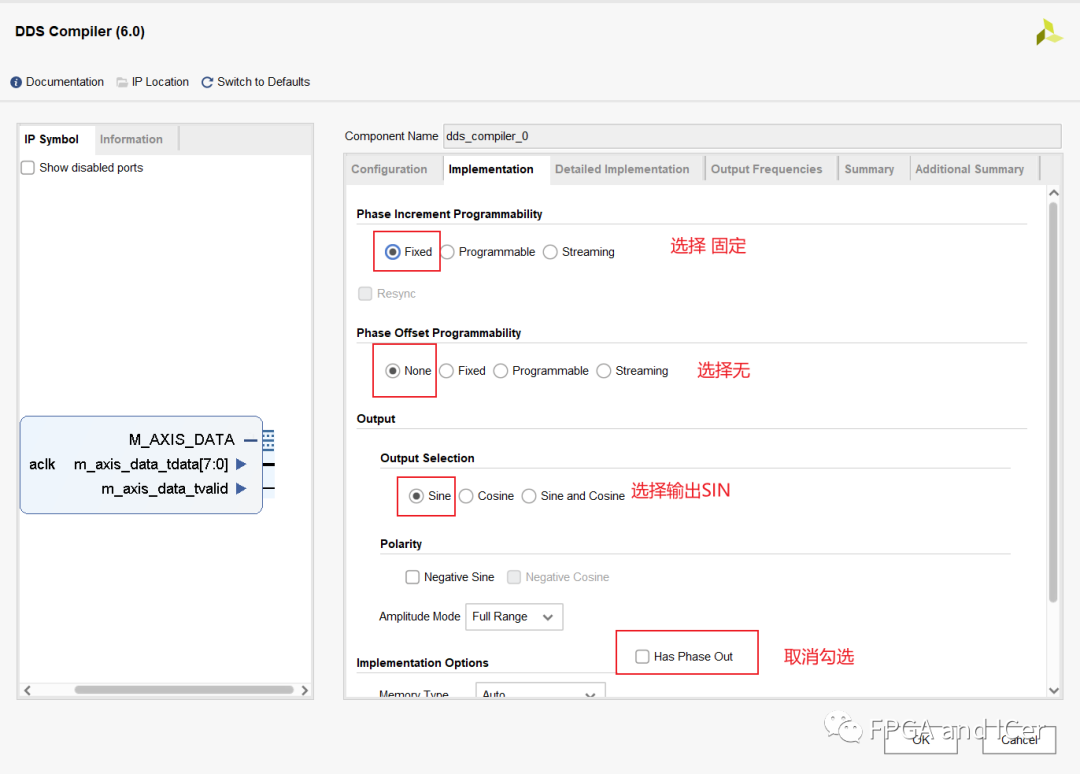Click the OK button
This screenshot has height=774, width=1080.
[x=921, y=740]
